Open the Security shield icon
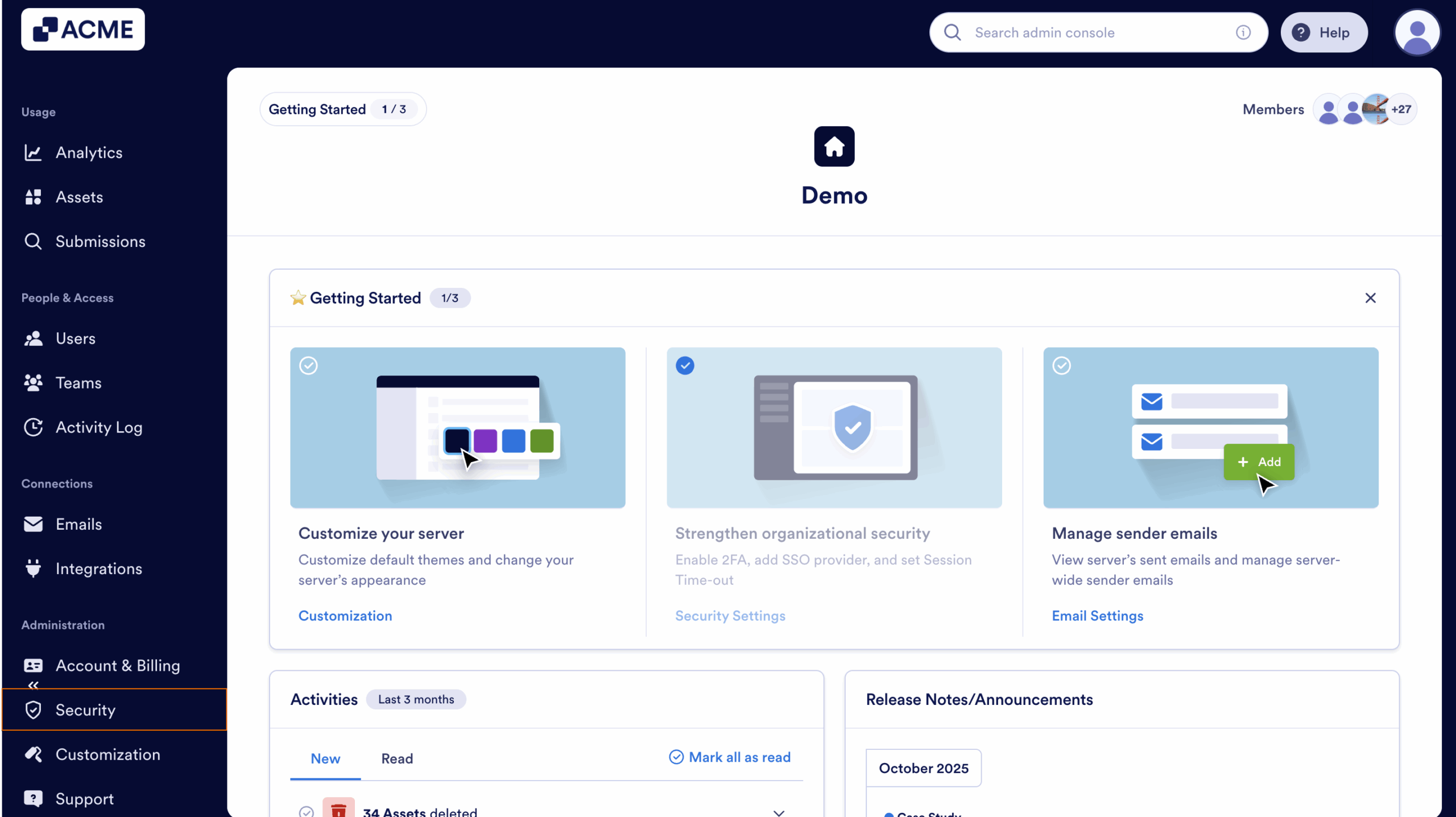Screen dimensions: 1456x817 point(33,710)
